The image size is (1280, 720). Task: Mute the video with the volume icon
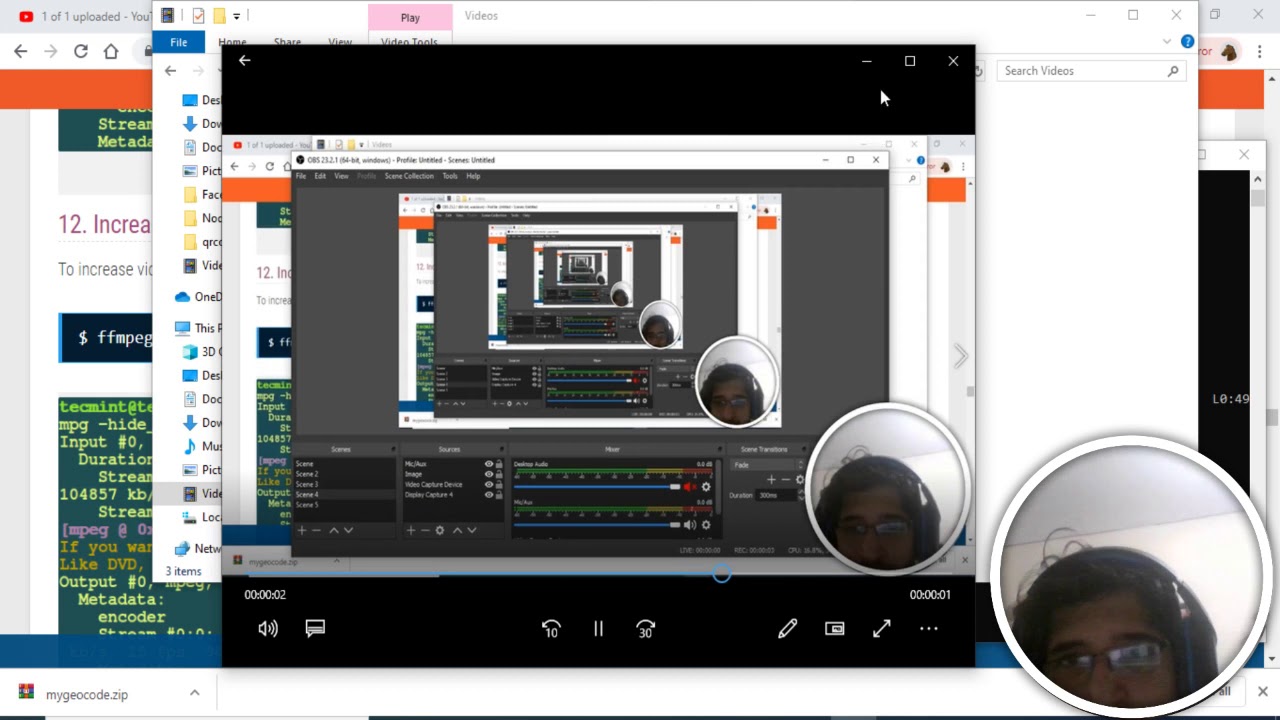pos(268,628)
